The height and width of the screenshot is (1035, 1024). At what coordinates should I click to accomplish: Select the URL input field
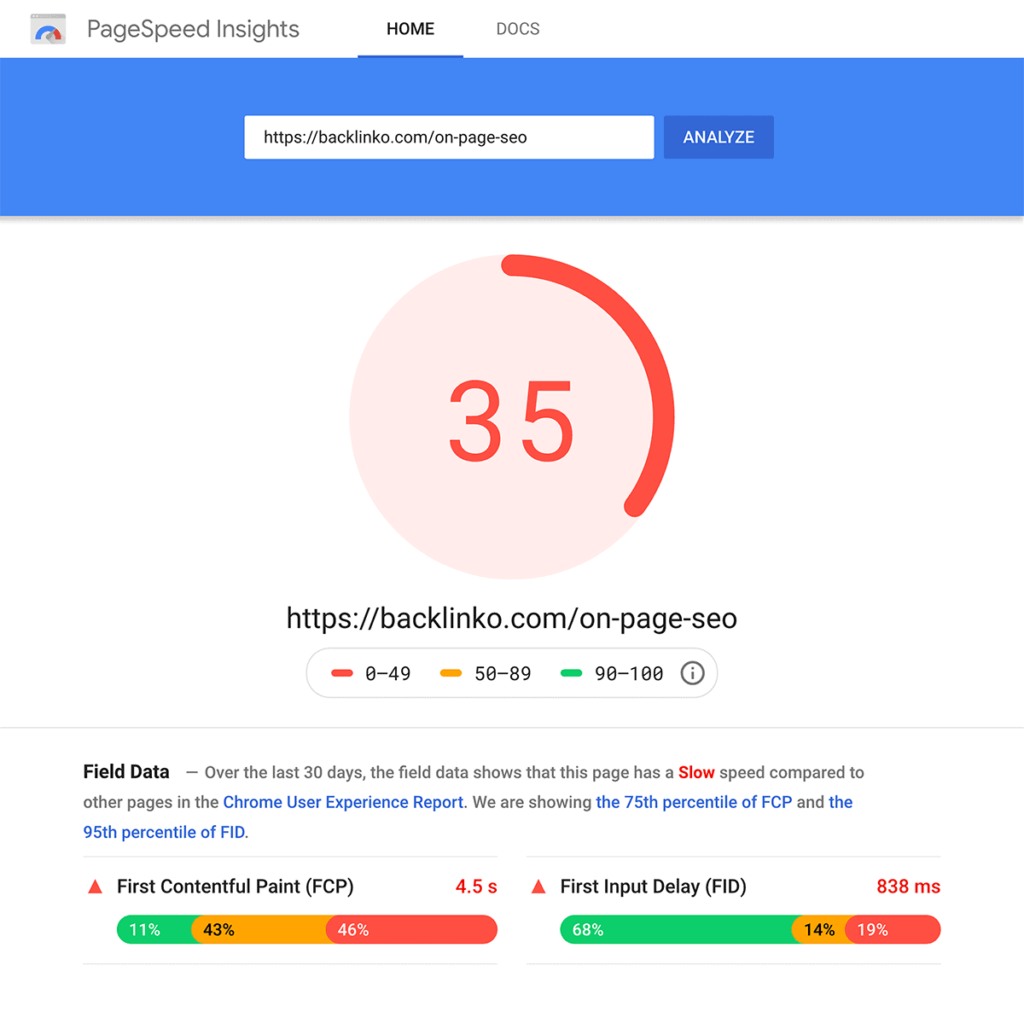point(448,137)
